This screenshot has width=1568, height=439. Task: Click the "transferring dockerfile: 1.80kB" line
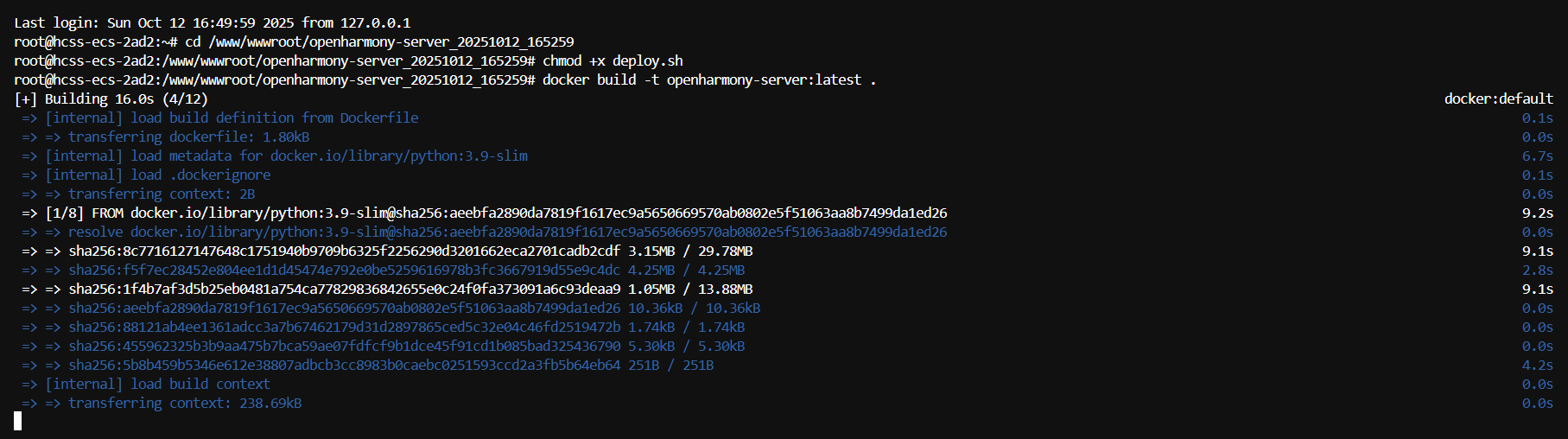coord(188,137)
